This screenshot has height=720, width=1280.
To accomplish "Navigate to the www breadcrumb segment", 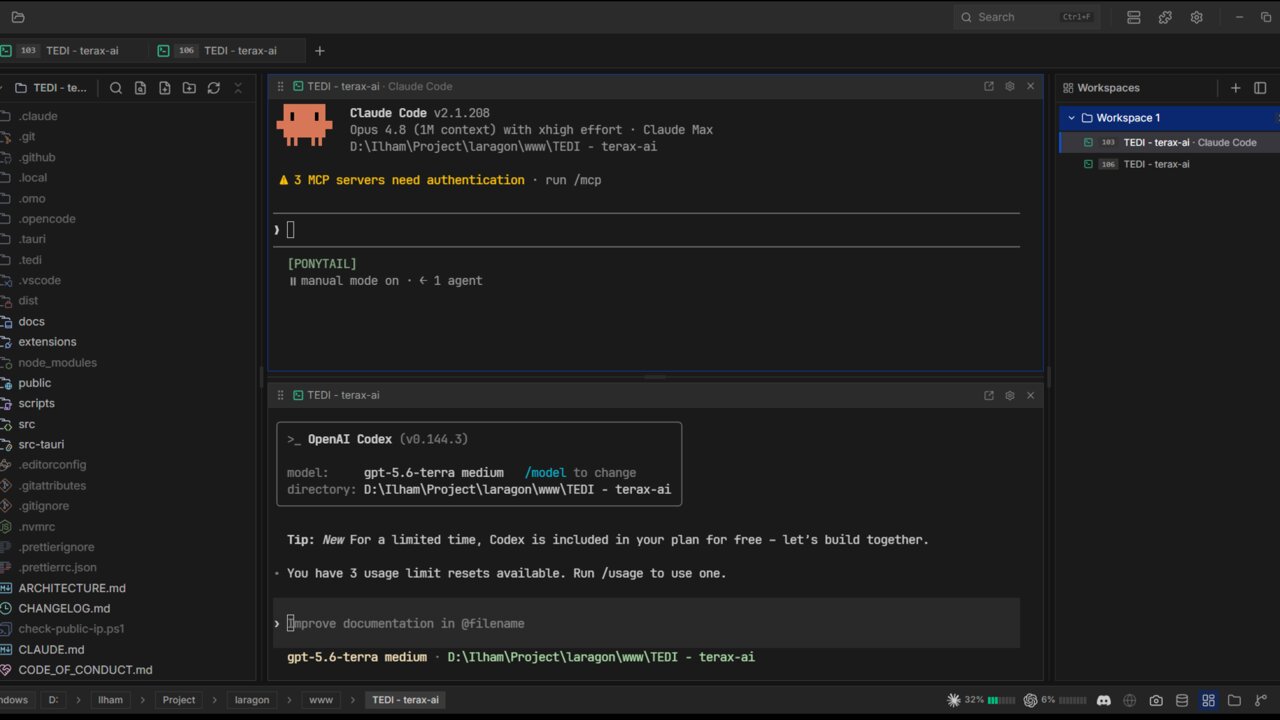I will pyautogui.click(x=321, y=700).
